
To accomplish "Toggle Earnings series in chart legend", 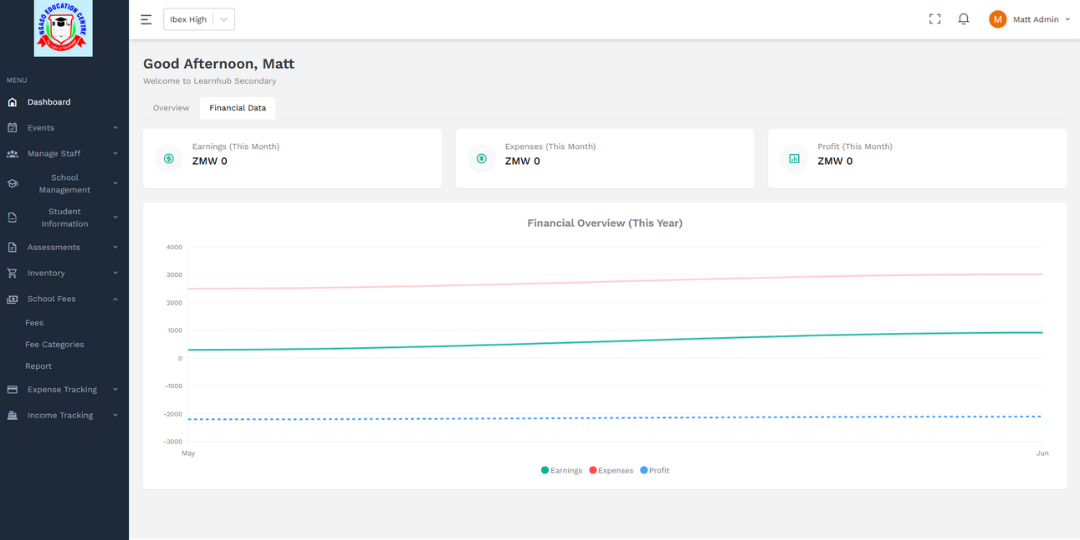I will click(562, 470).
